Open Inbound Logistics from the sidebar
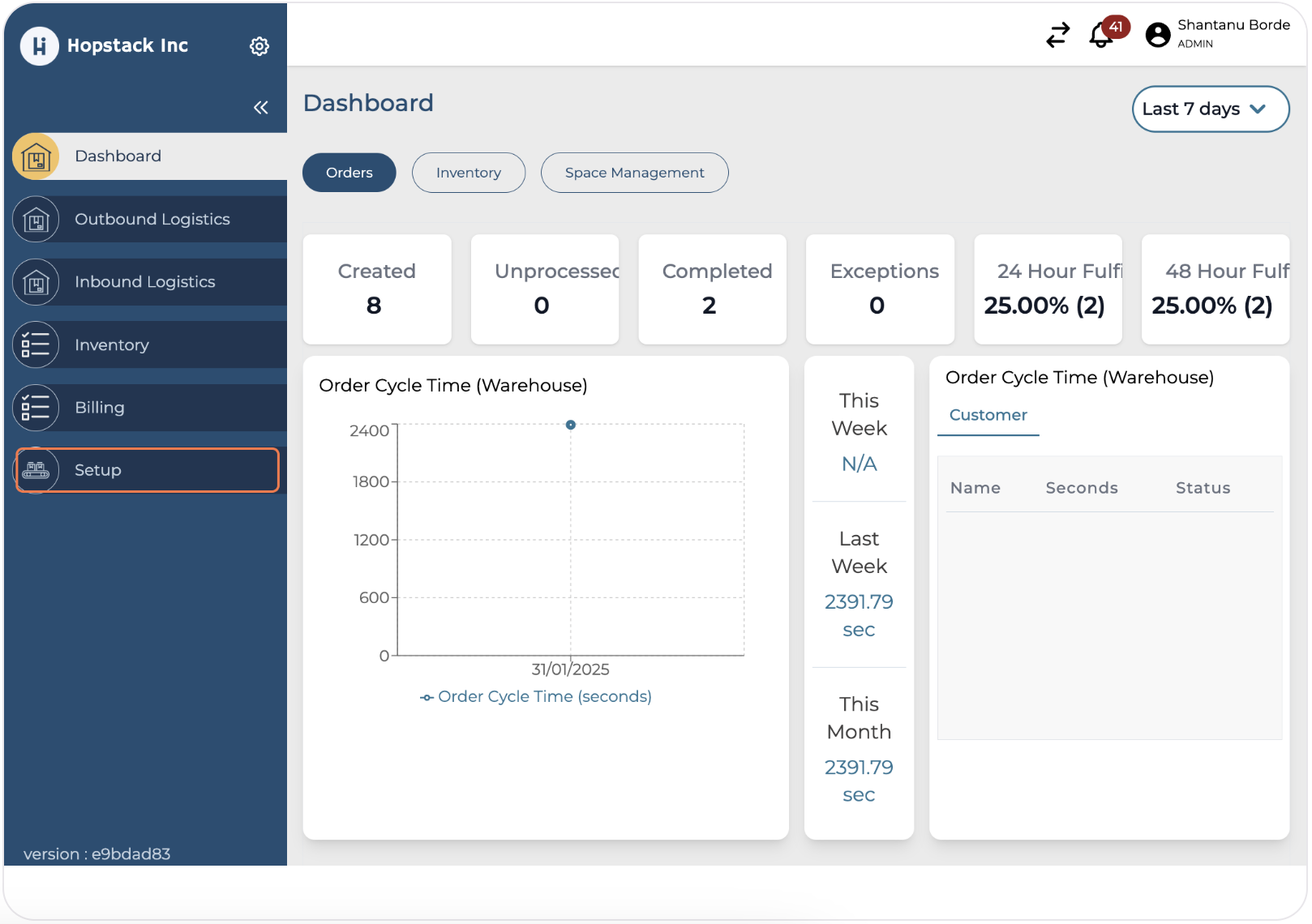This screenshot has height=924, width=1312. point(144,282)
